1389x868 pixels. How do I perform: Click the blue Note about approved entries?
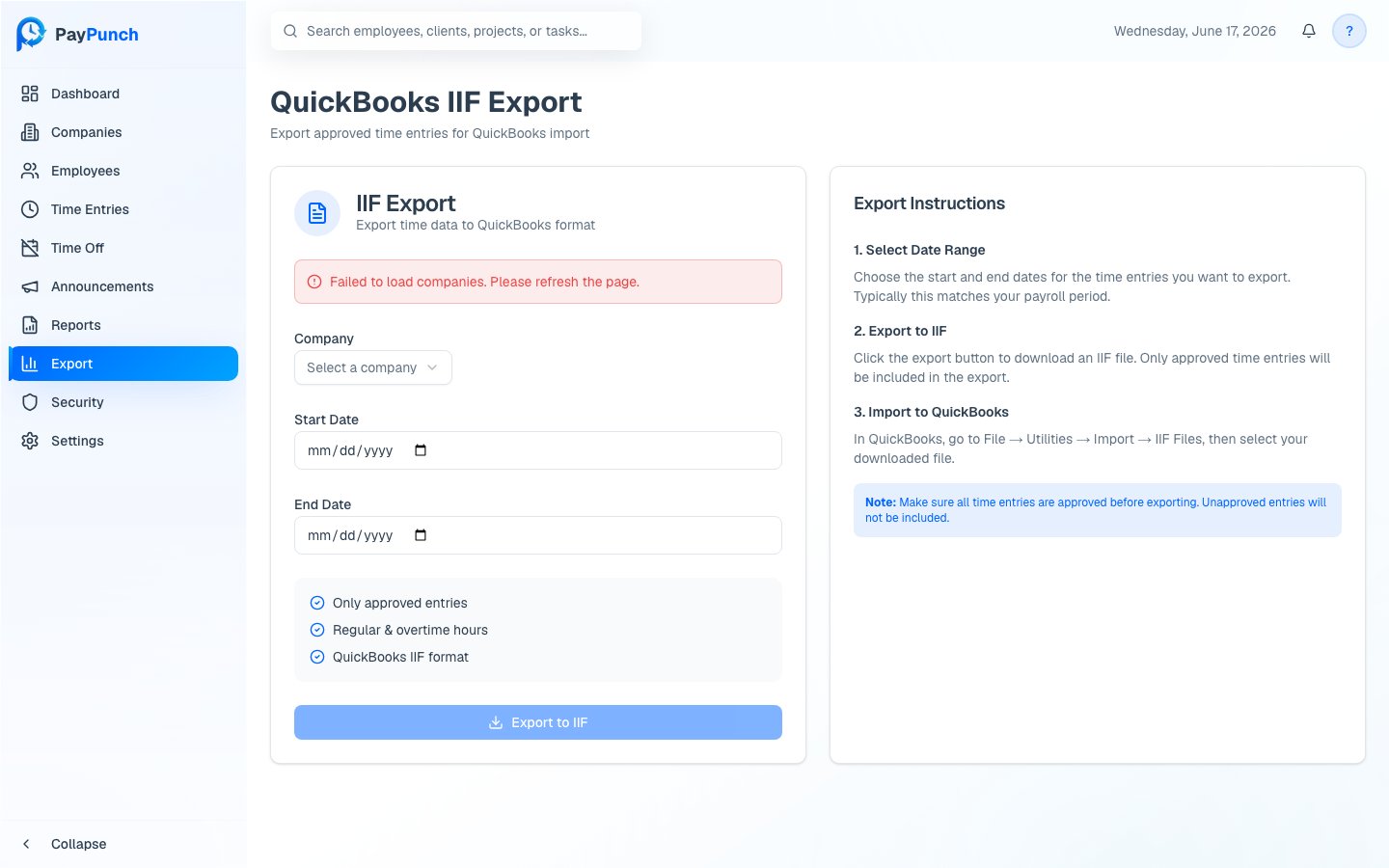(x=1098, y=510)
